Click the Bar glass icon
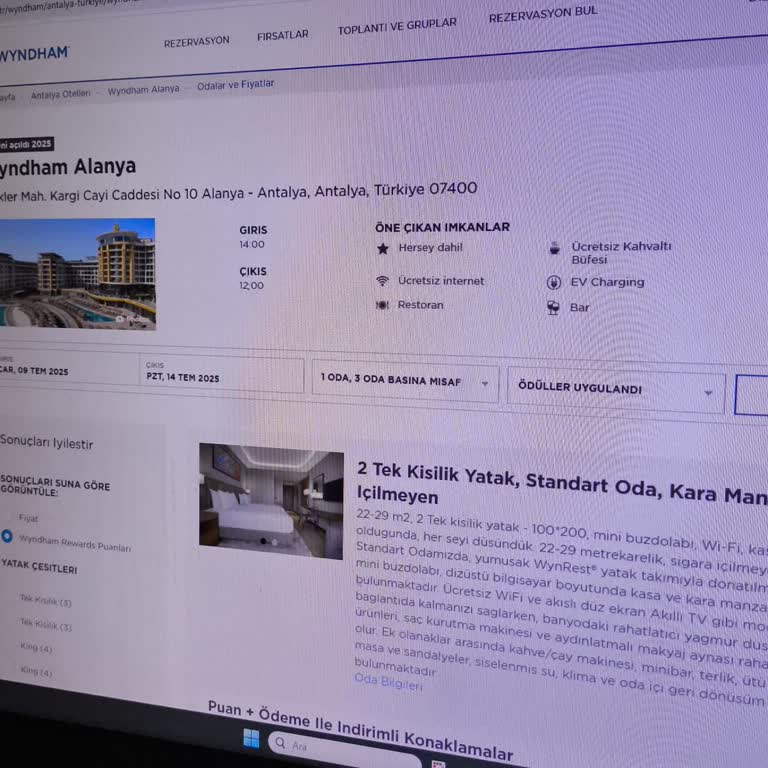Image resolution: width=768 pixels, height=768 pixels. pos(553,308)
